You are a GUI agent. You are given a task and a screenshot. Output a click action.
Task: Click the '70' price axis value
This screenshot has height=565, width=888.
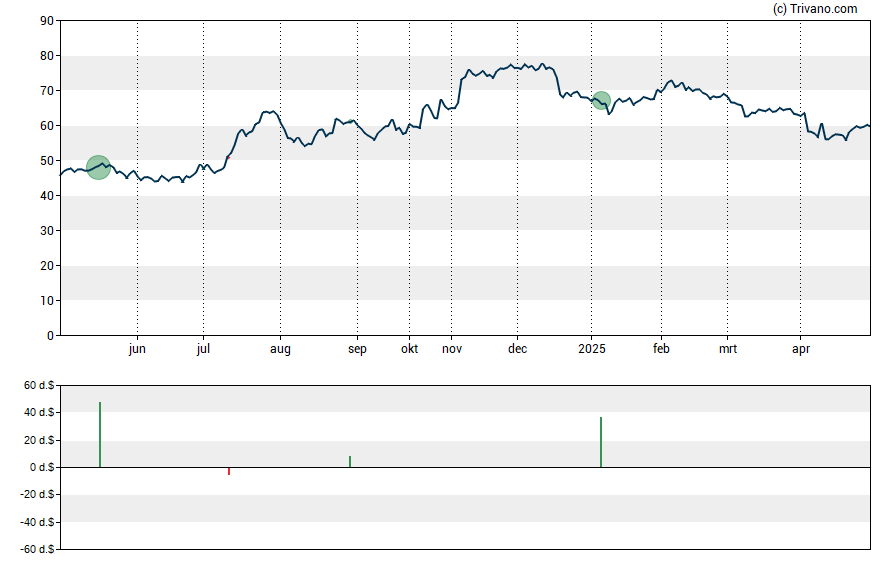click(x=46, y=91)
